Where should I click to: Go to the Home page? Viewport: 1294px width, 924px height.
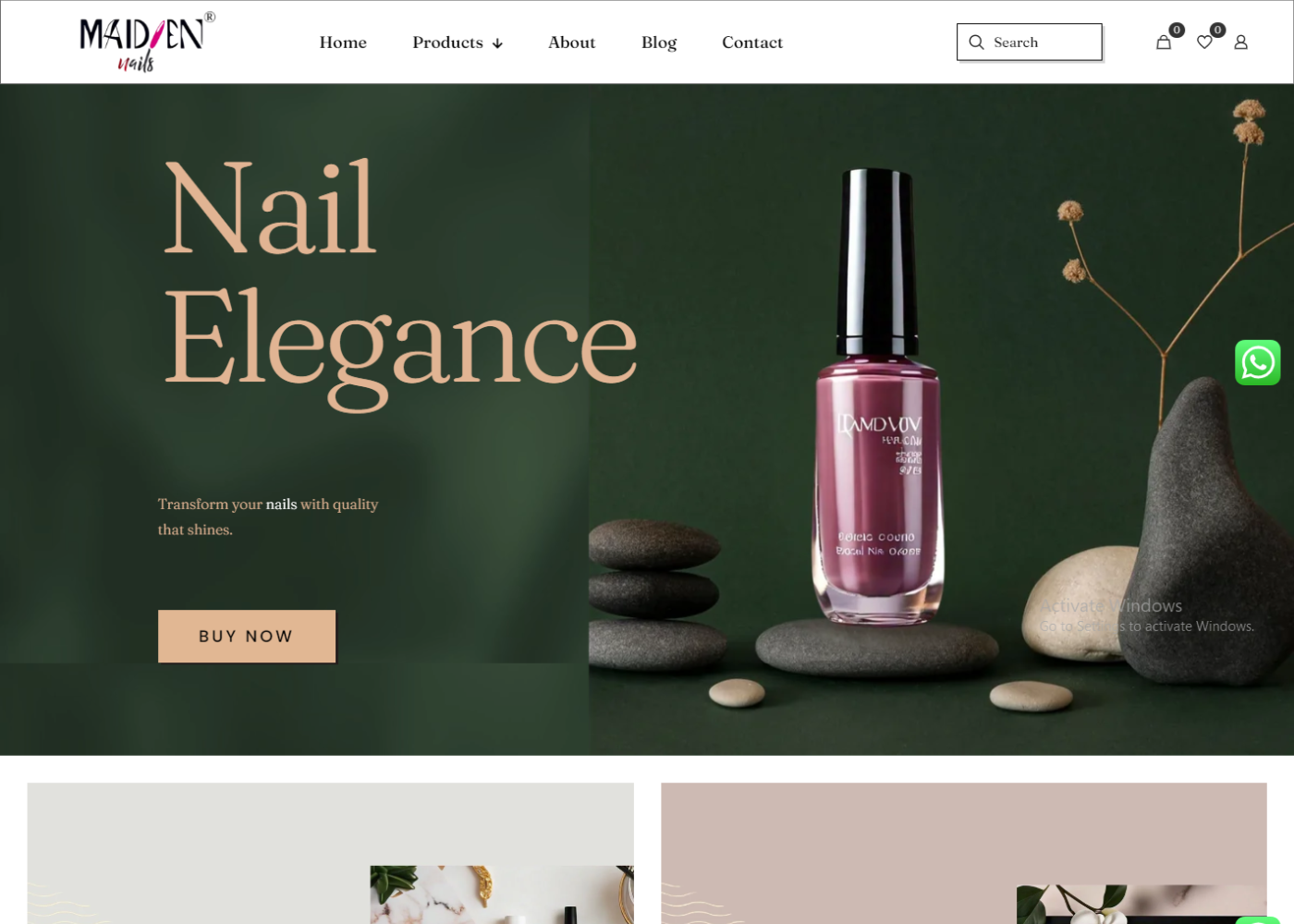click(343, 43)
